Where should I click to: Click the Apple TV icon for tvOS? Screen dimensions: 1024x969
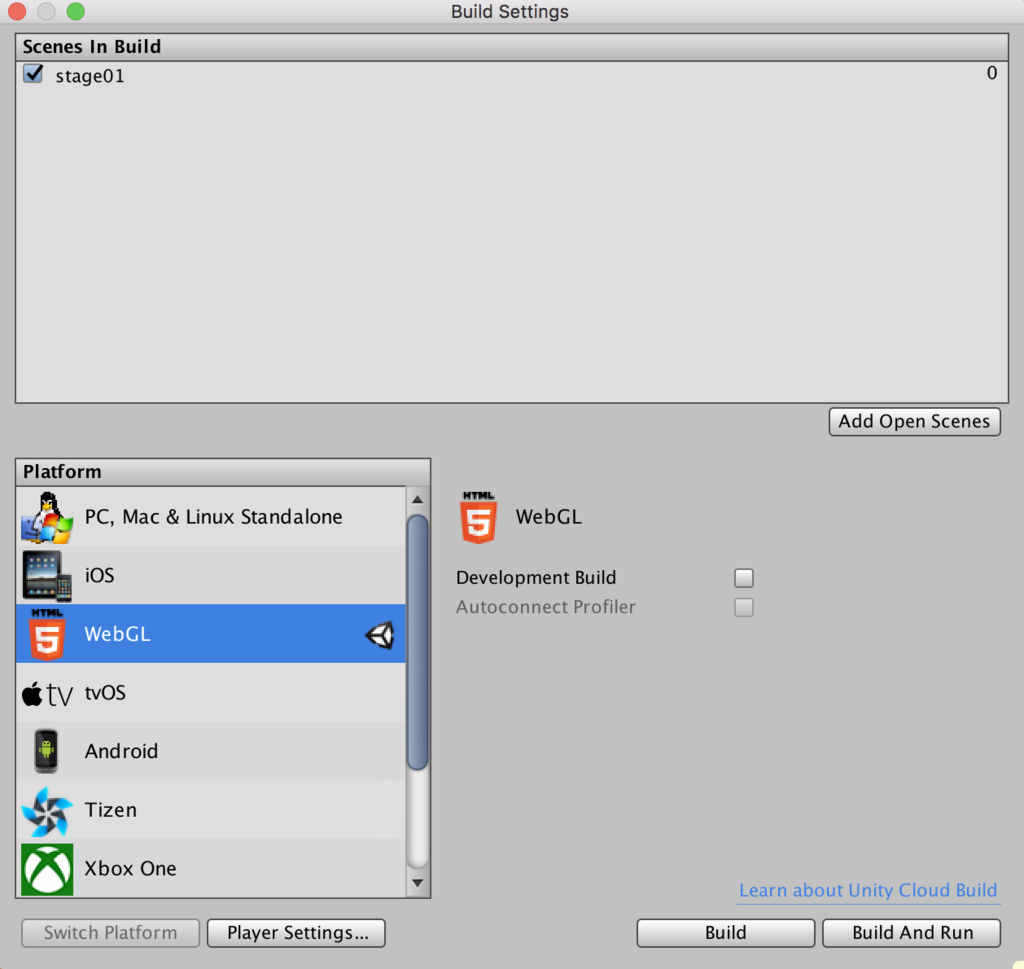pyautogui.click(x=47, y=693)
